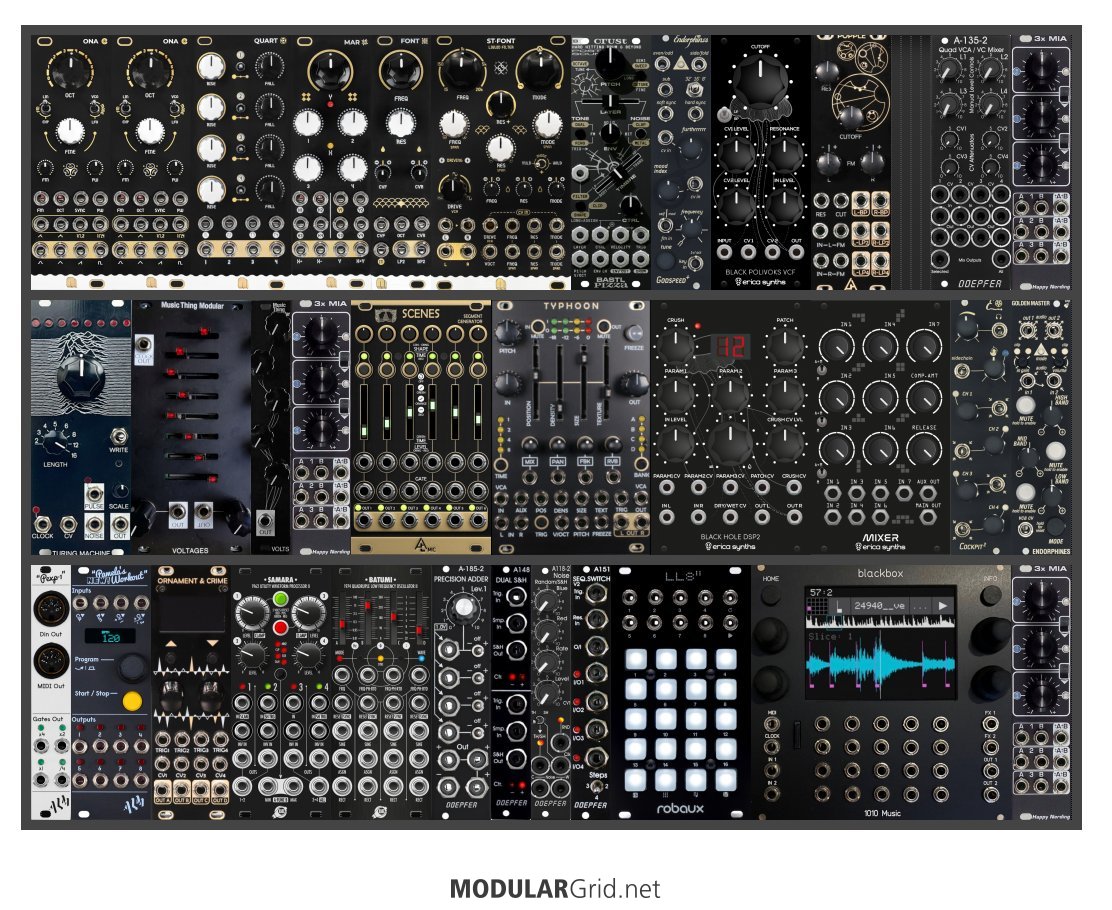Click pad 6 on the robaux LL8 module

pos(665,689)
